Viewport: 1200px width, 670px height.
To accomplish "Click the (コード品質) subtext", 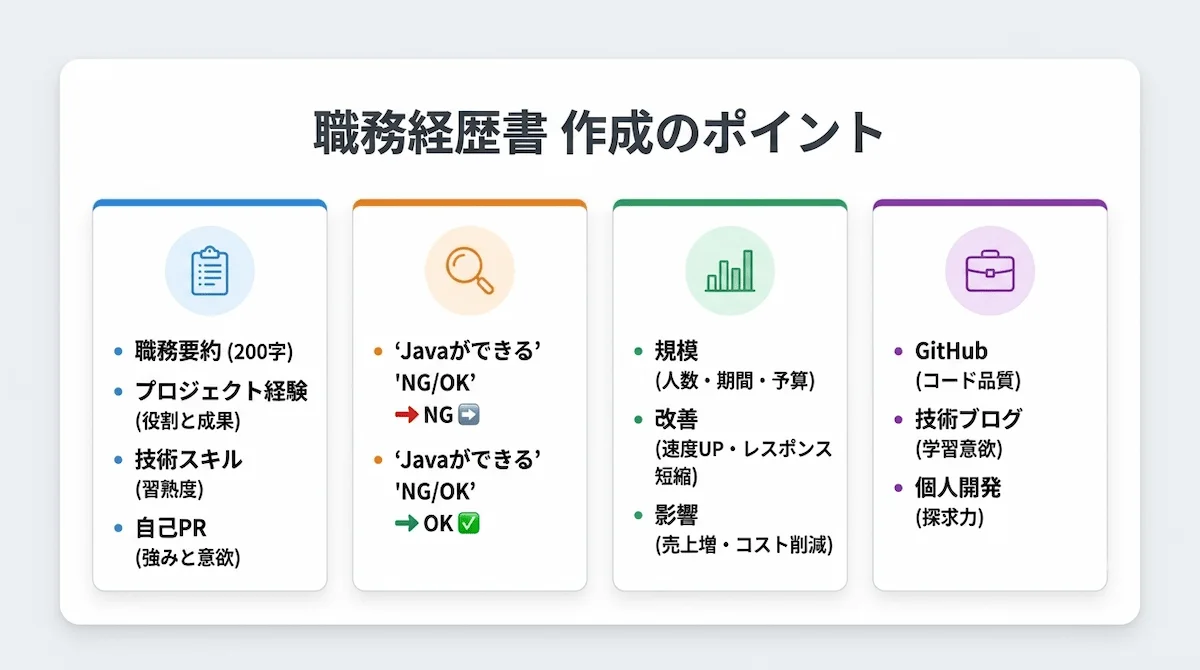I will click(x=968, y=380).
